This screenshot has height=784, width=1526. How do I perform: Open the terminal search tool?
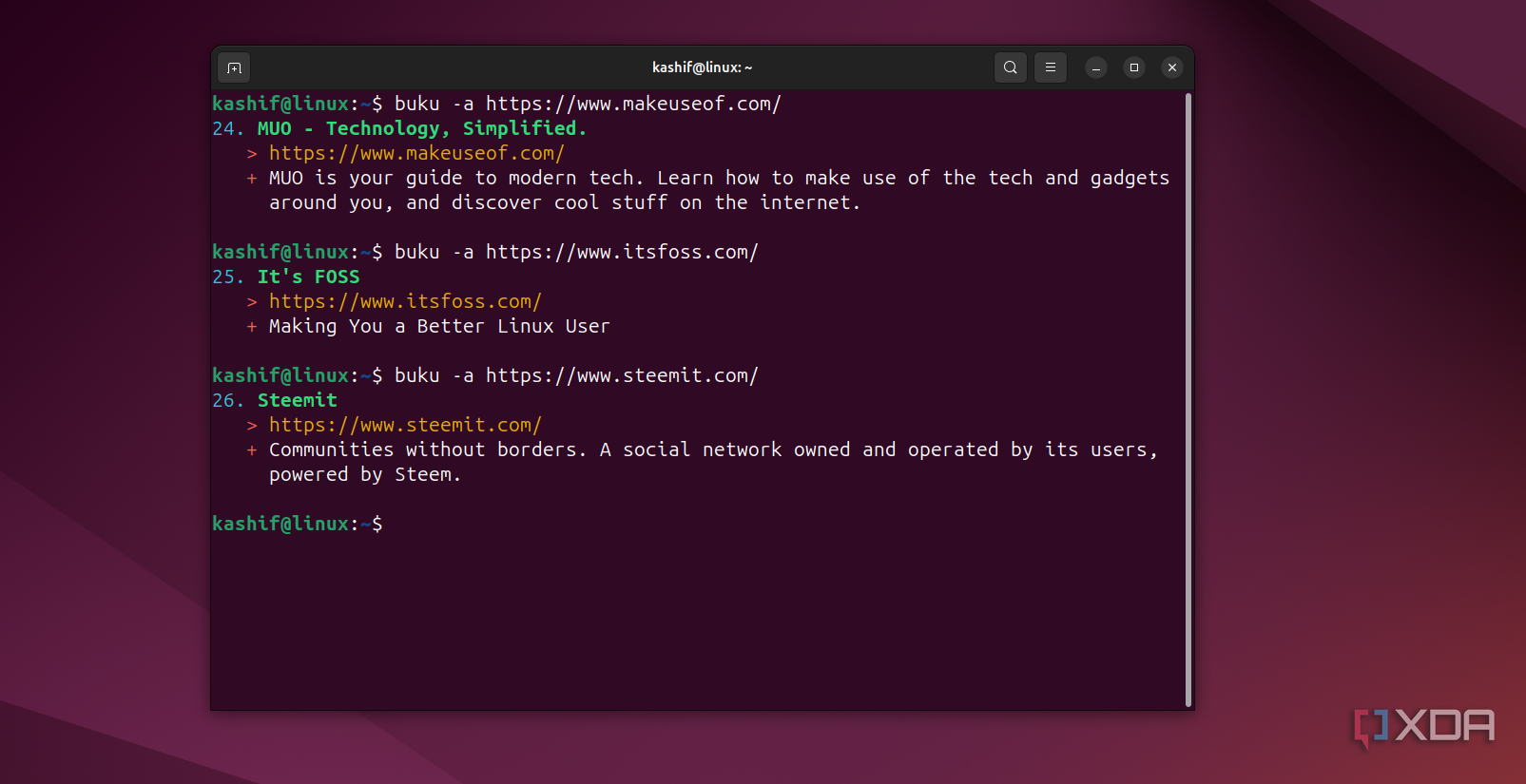[1011, 67]
